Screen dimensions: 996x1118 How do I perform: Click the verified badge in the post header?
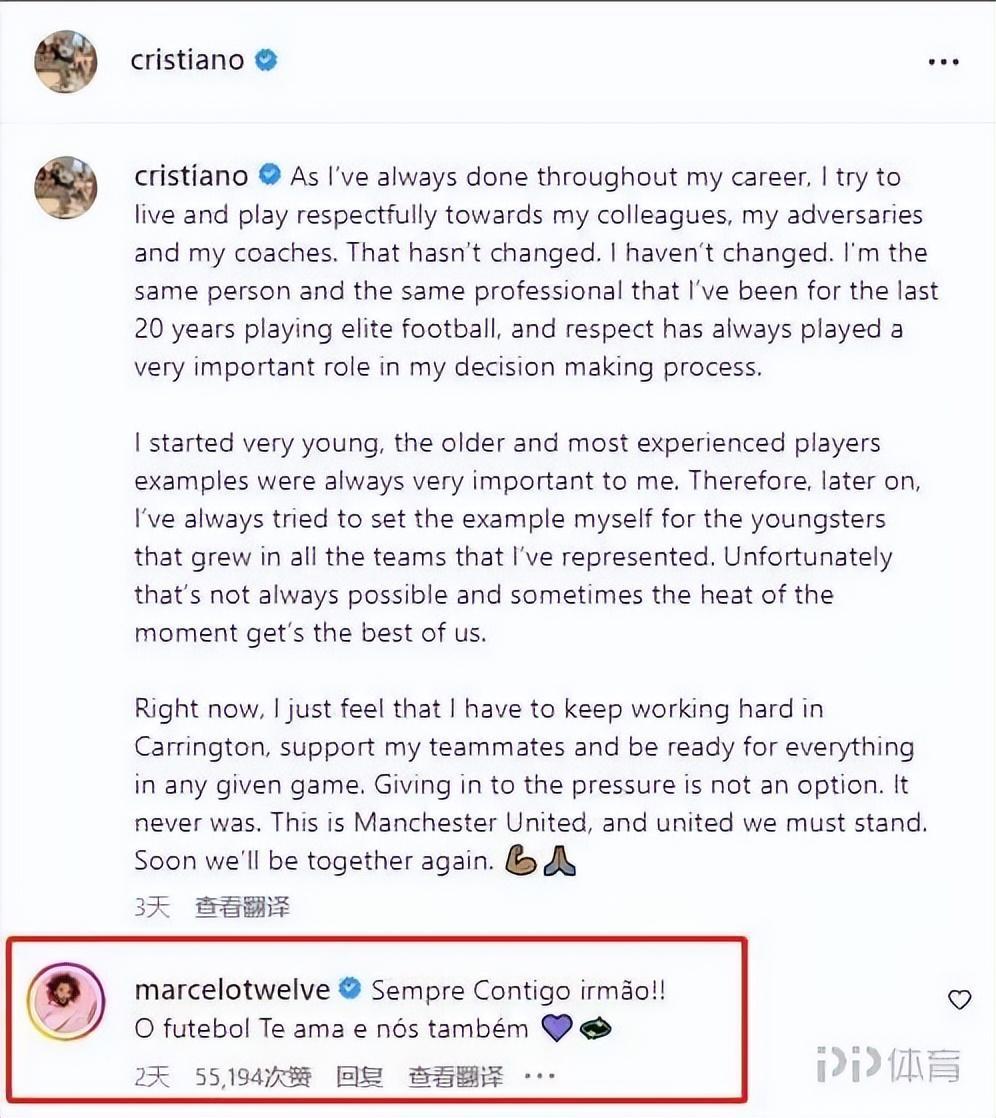[x=266, y=60]
